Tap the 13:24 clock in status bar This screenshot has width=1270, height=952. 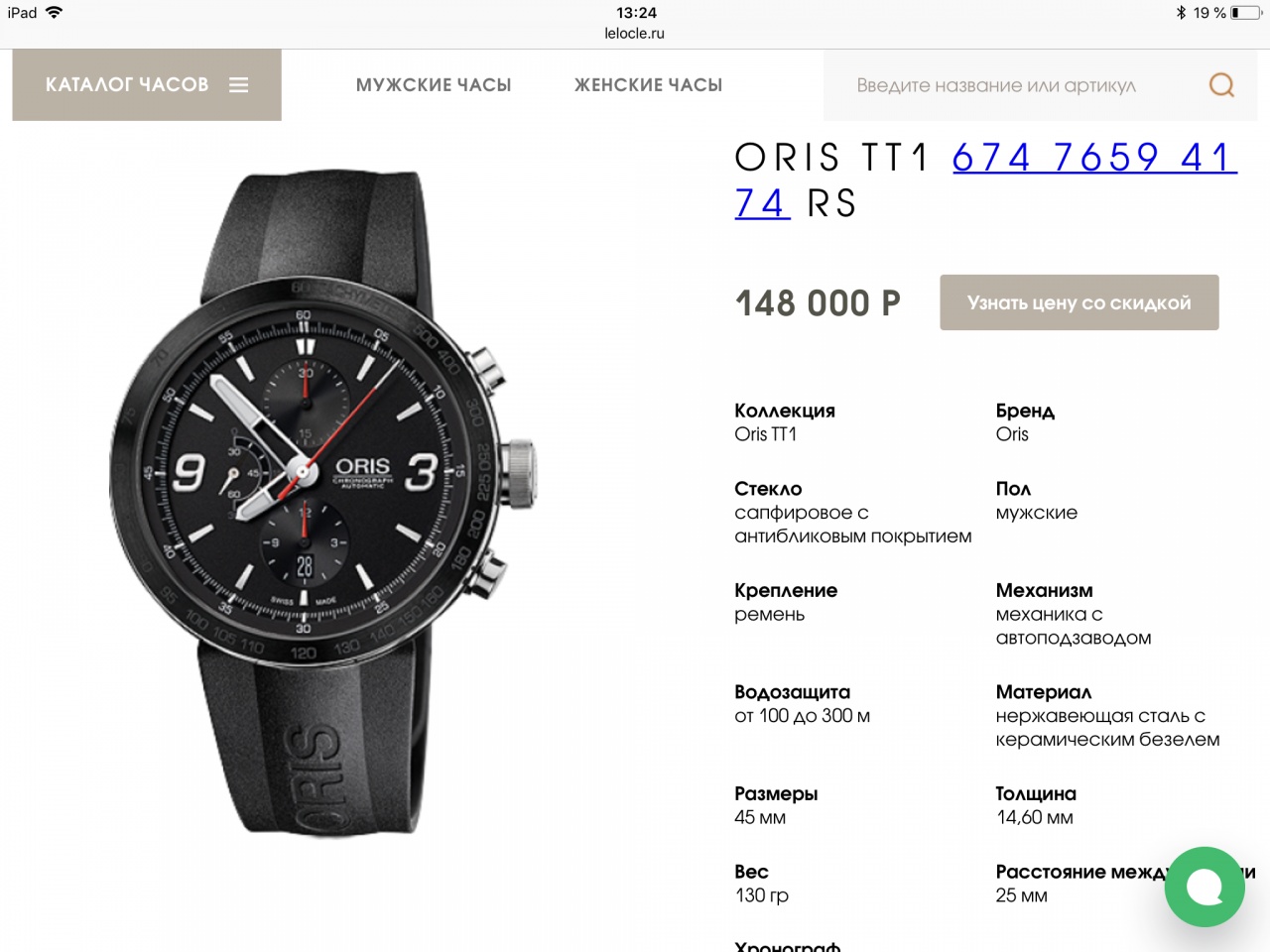(x=636, y=13)
